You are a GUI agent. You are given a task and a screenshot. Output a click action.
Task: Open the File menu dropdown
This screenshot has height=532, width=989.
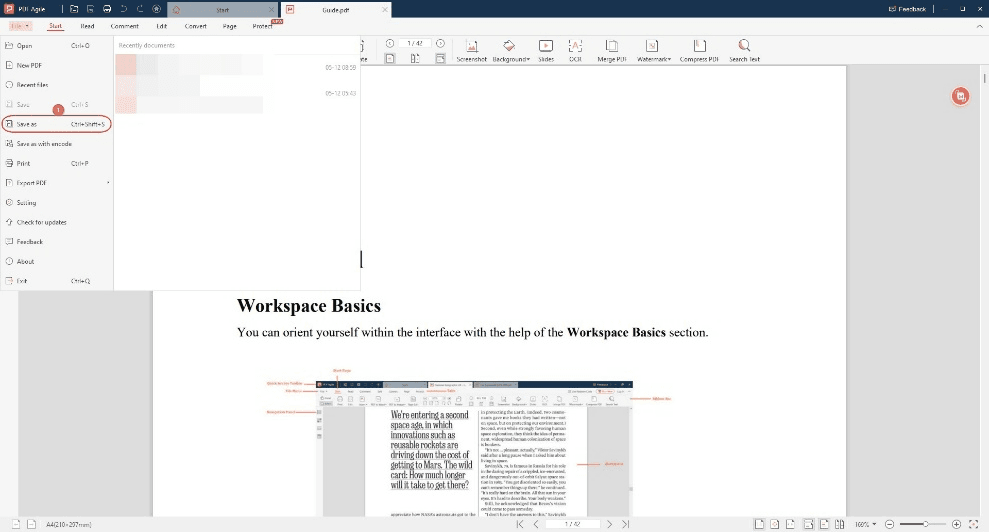point(20,26)
